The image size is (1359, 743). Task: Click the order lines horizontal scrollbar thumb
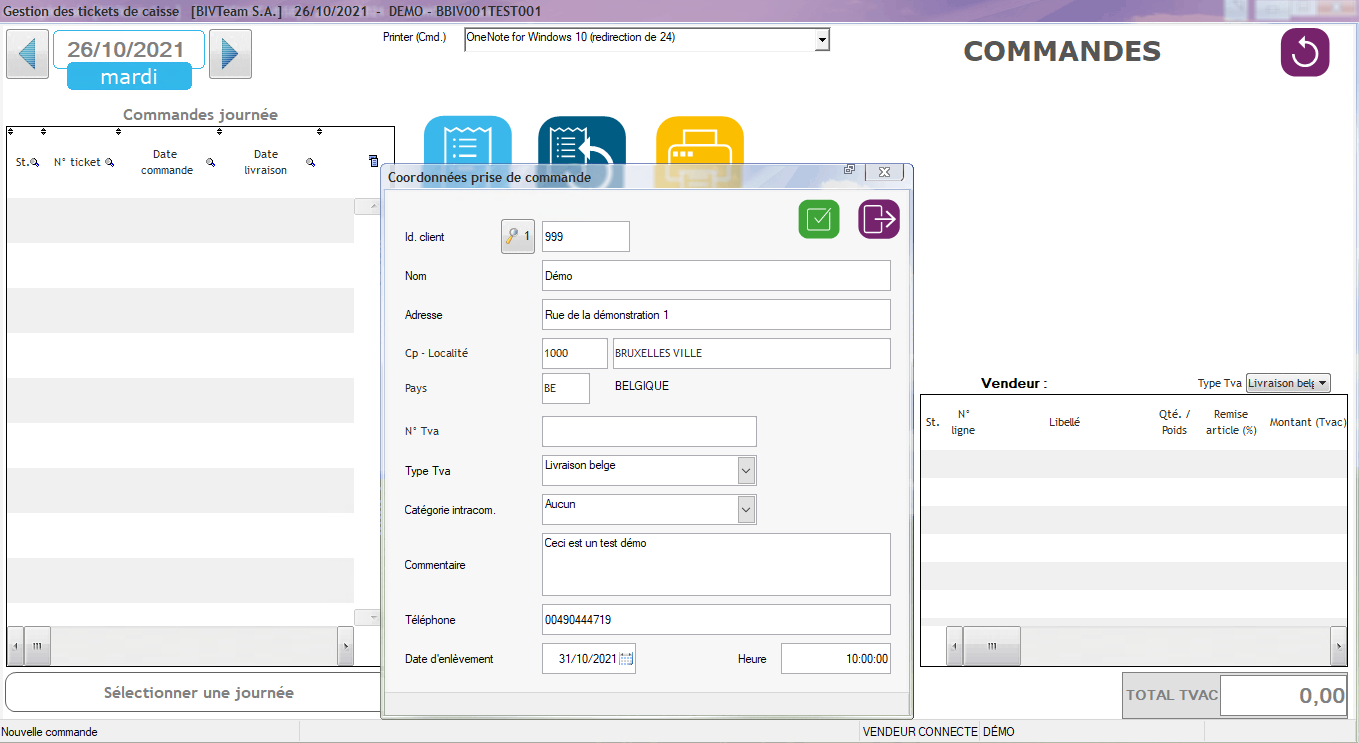pos(992,646)
